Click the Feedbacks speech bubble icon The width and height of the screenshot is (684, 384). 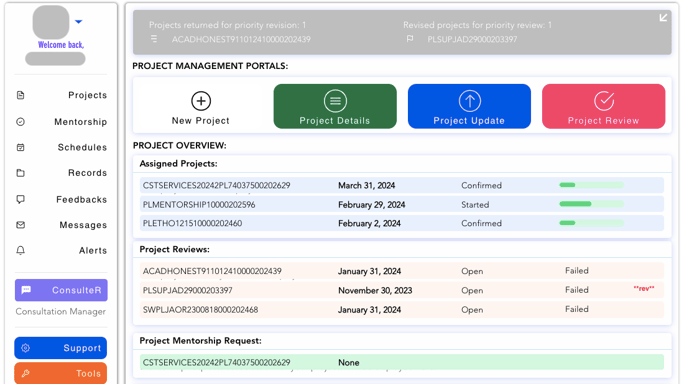(21, 199)
